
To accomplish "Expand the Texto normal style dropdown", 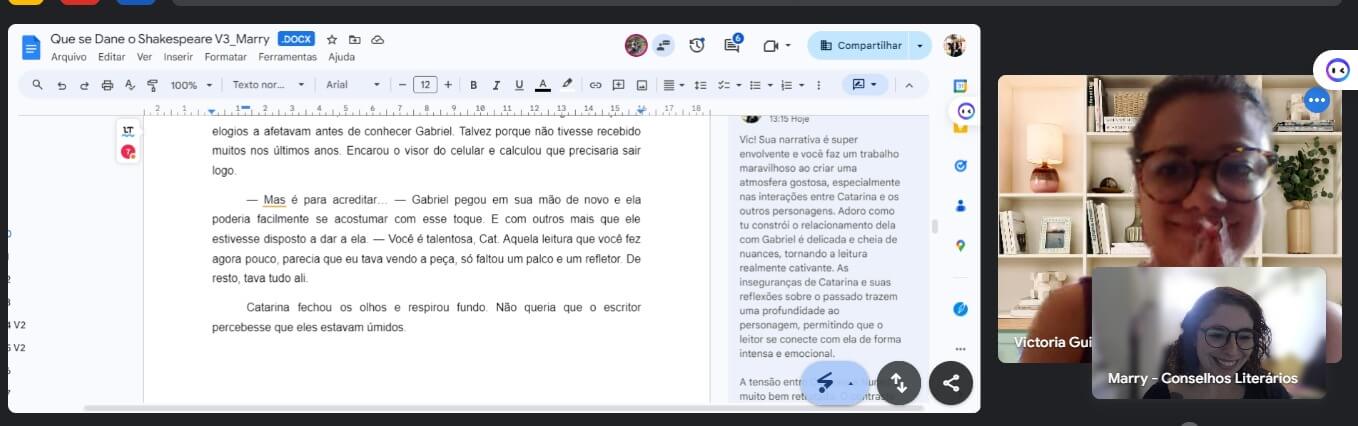I will click(x=268, y=85).
